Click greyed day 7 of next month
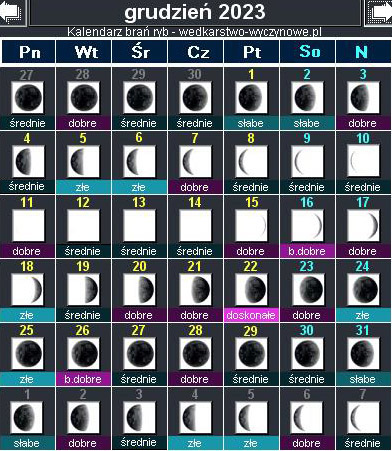392x451 pixels. pos(363,394)
